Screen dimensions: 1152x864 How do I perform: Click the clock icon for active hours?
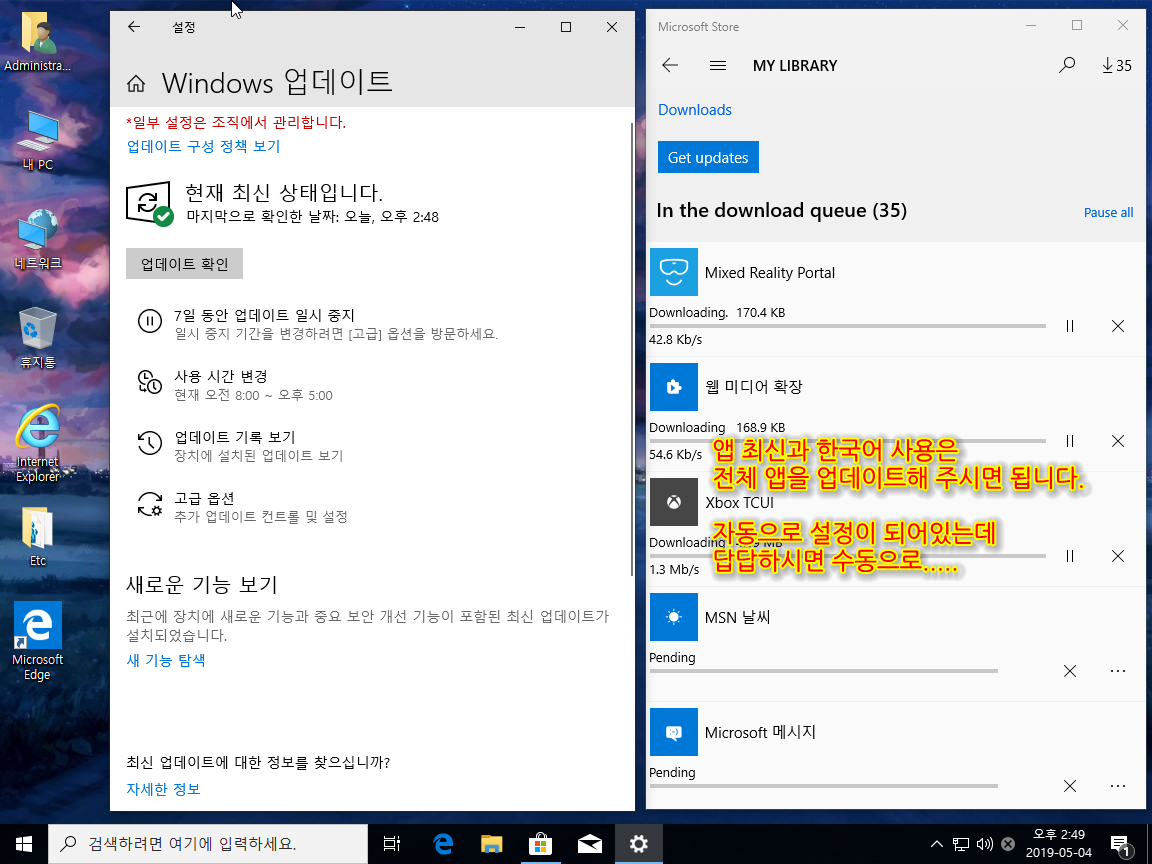[150, 382]
